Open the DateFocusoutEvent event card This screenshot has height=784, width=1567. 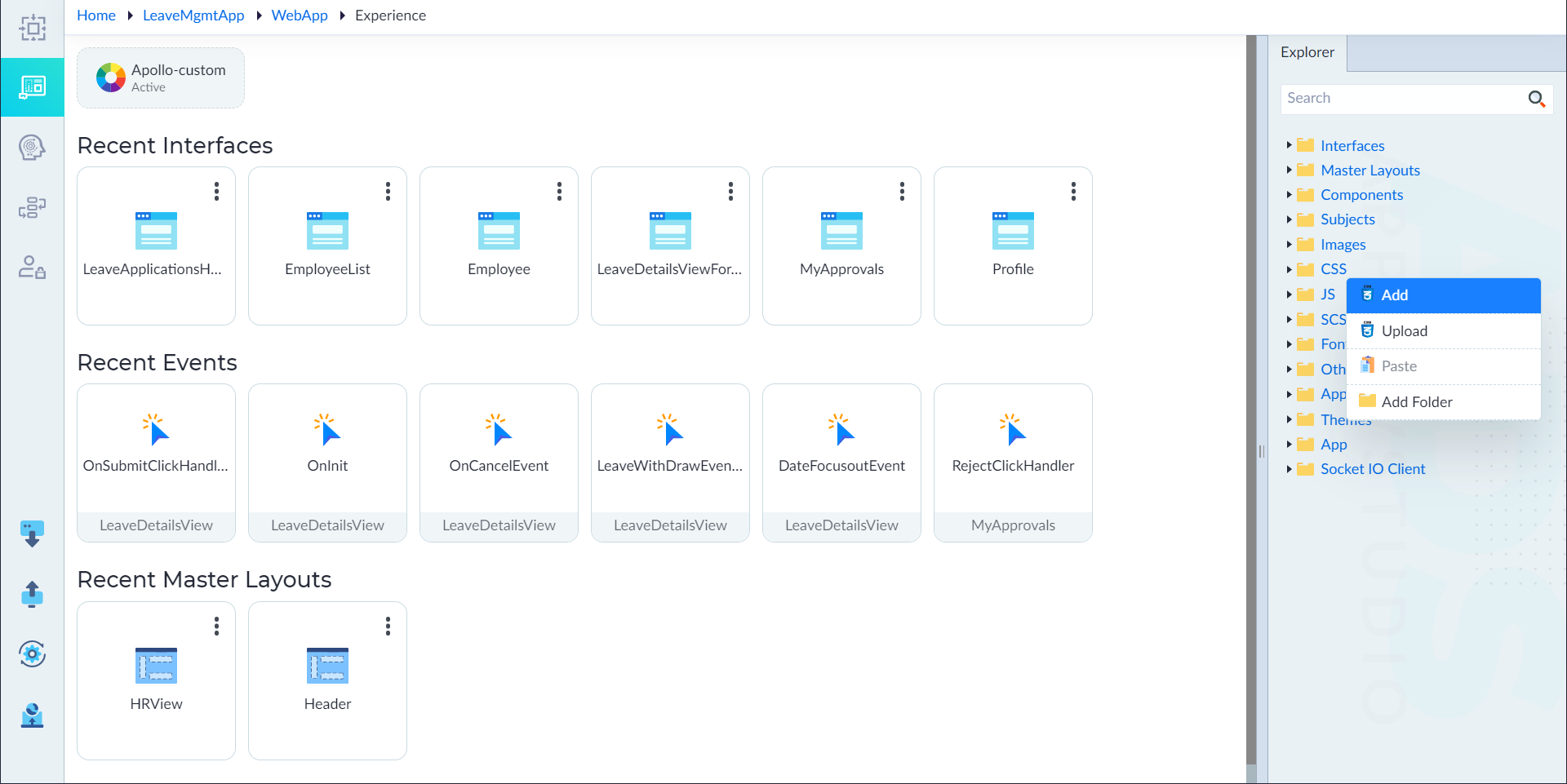(841, 463)
